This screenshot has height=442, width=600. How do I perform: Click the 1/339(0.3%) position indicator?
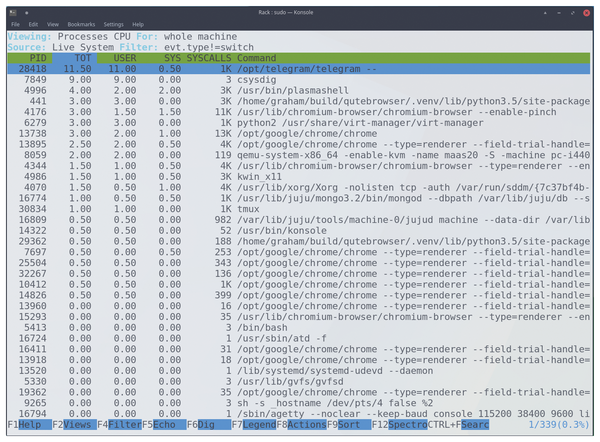(x=559, y=425)
